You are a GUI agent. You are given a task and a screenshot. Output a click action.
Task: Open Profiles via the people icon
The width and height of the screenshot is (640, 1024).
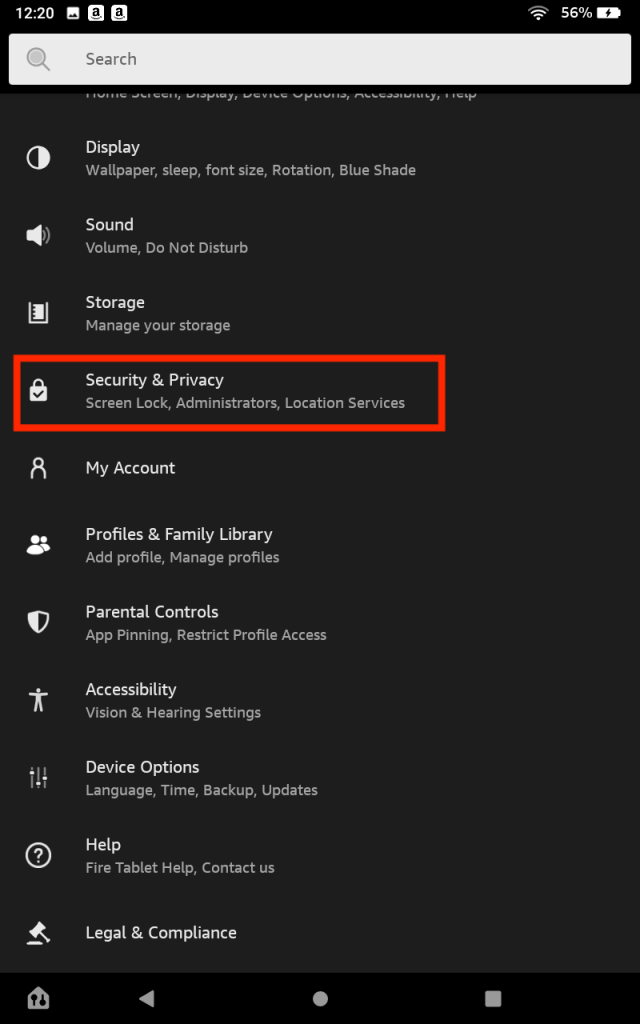pos(38,545)
